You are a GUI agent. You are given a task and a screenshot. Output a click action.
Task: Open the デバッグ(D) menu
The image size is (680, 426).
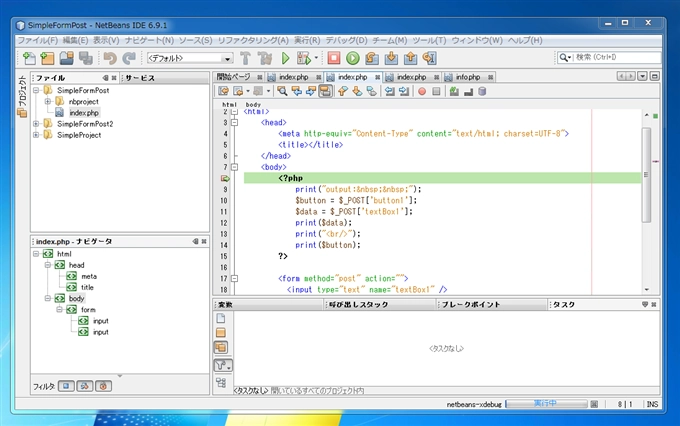(347, 40)
